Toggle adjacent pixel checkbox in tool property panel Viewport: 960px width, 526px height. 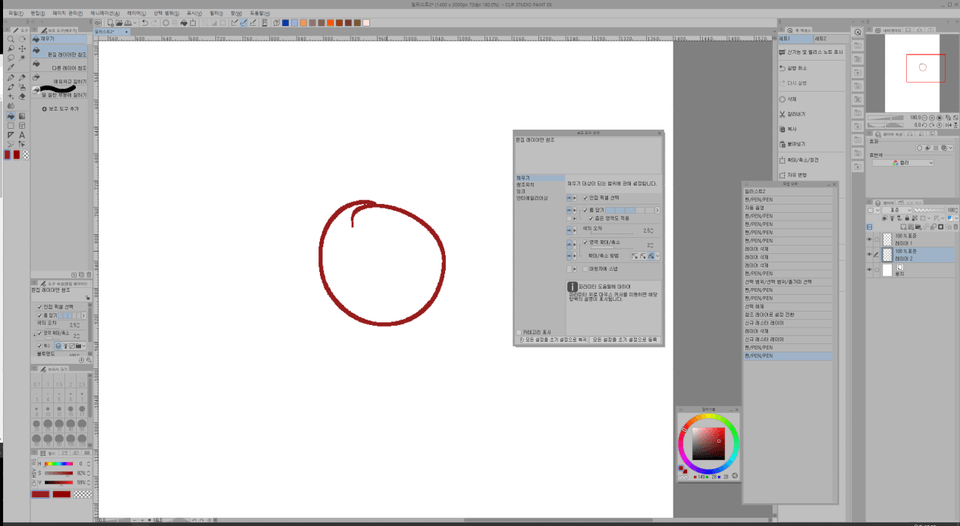40,307
